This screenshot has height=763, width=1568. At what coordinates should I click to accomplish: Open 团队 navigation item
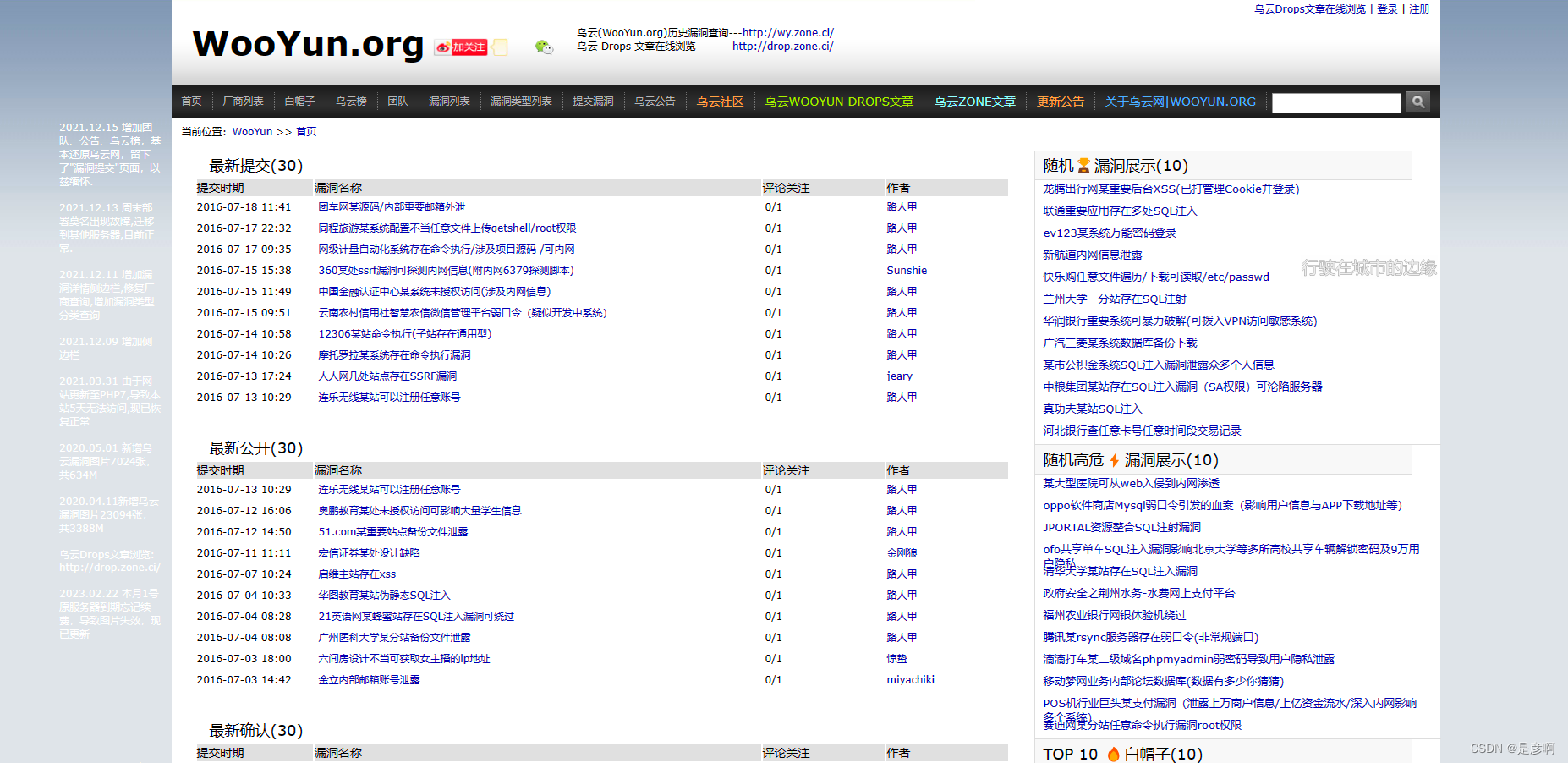pyautogui.click(x=398, y=102)
